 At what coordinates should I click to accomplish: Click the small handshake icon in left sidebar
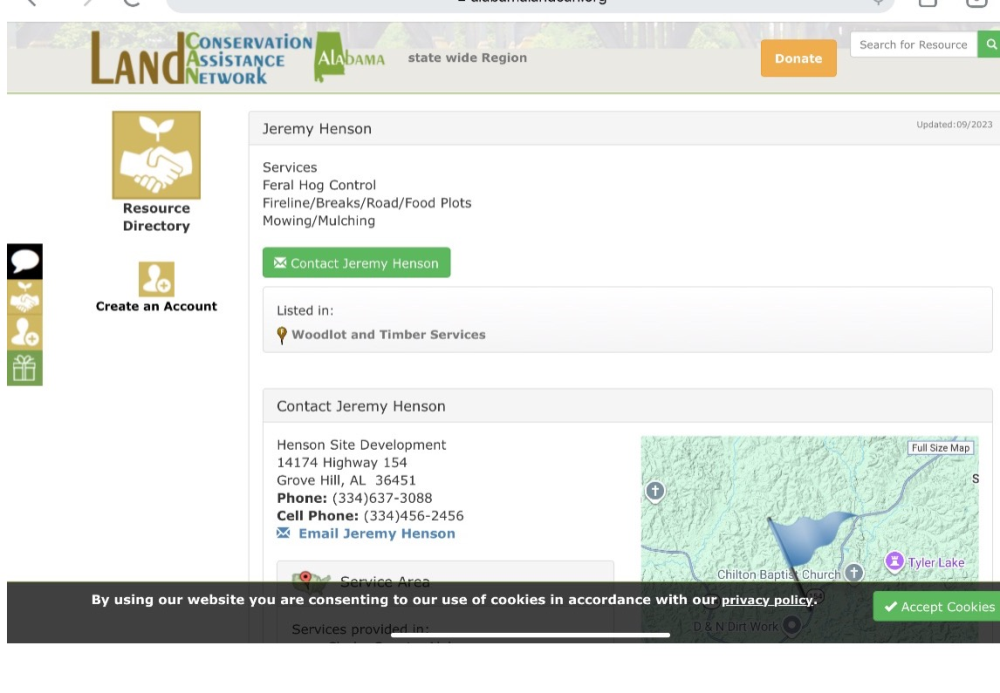click(x=25, y=297)
